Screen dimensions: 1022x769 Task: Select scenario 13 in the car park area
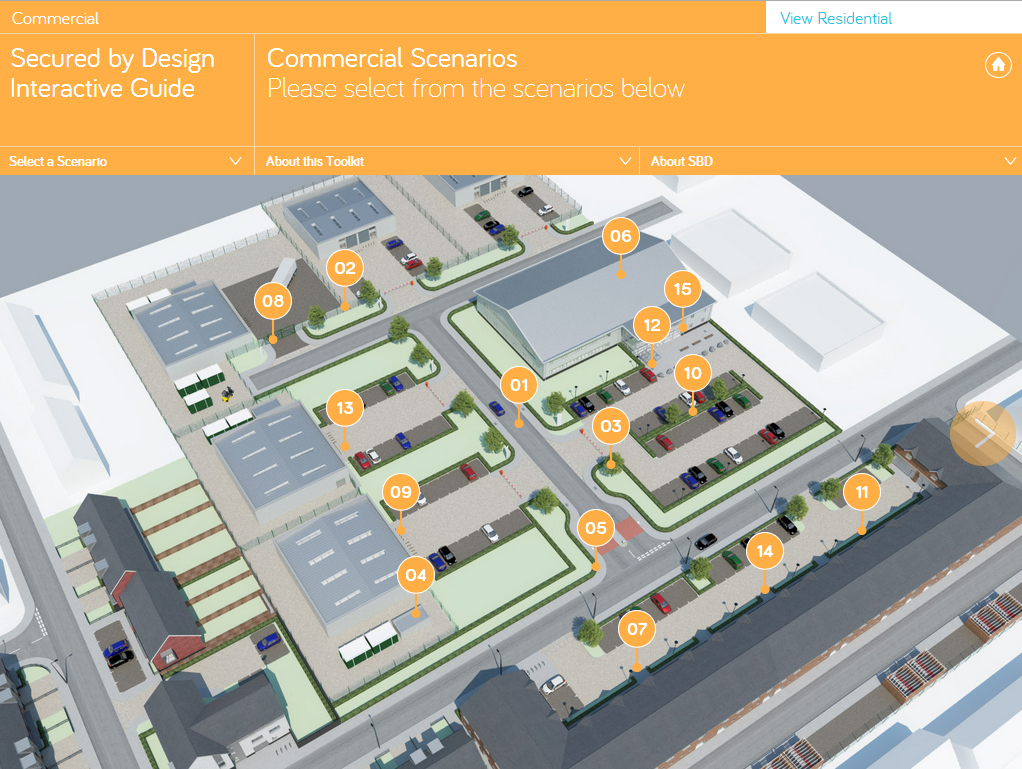pyautogui.click(x=344, y=407)
